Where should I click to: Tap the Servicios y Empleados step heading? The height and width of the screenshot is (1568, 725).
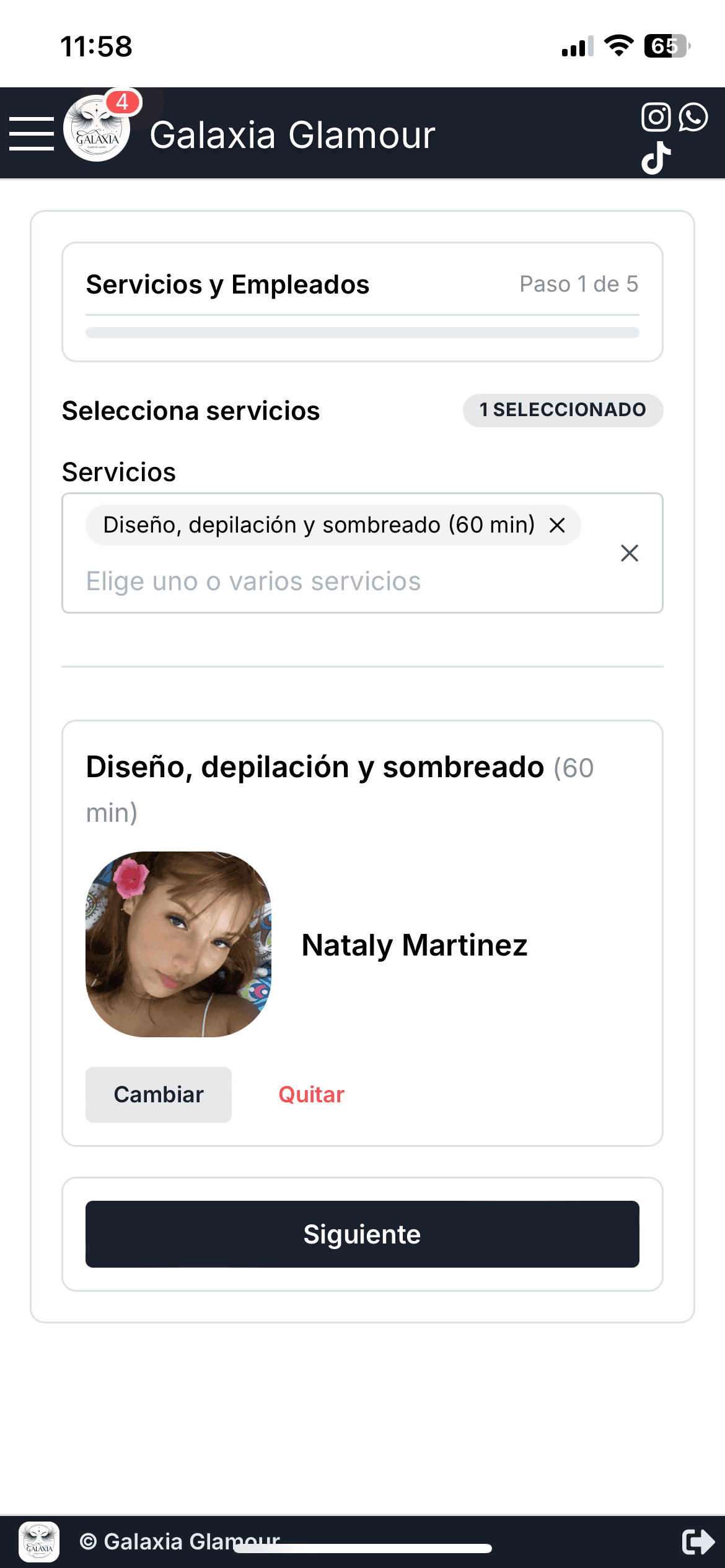tap(227, 285)
